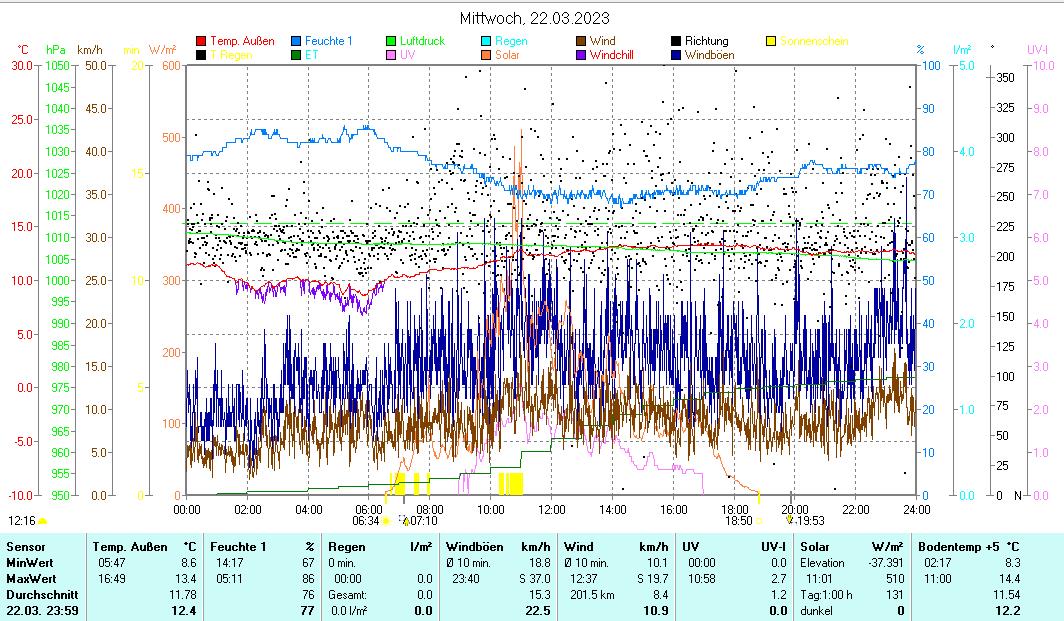Click the Tag:1:00 h sunshine duration entry
The width and height of the screenshot is (1064, 621).
click(826, 595)
